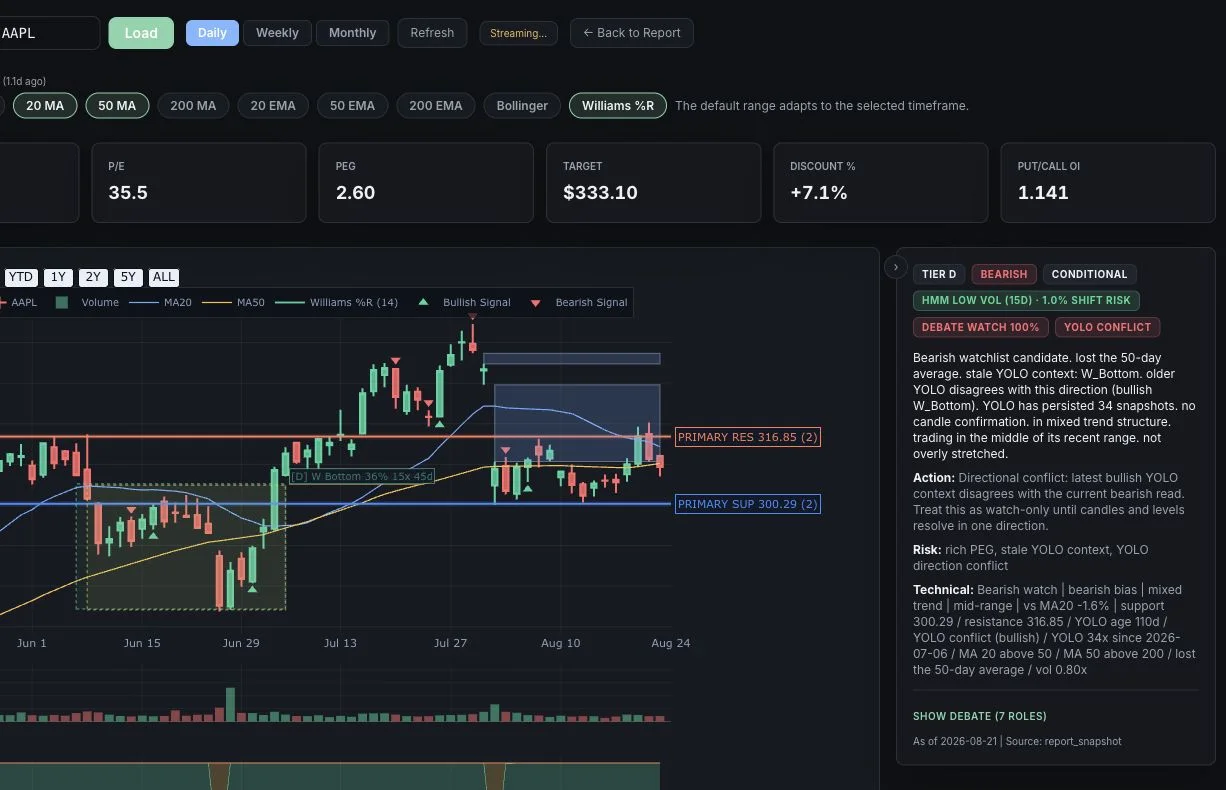This screenshot has width=1226, height=790.
Task: Select the 5Y chart range
Action: click(x=128, y=277)
